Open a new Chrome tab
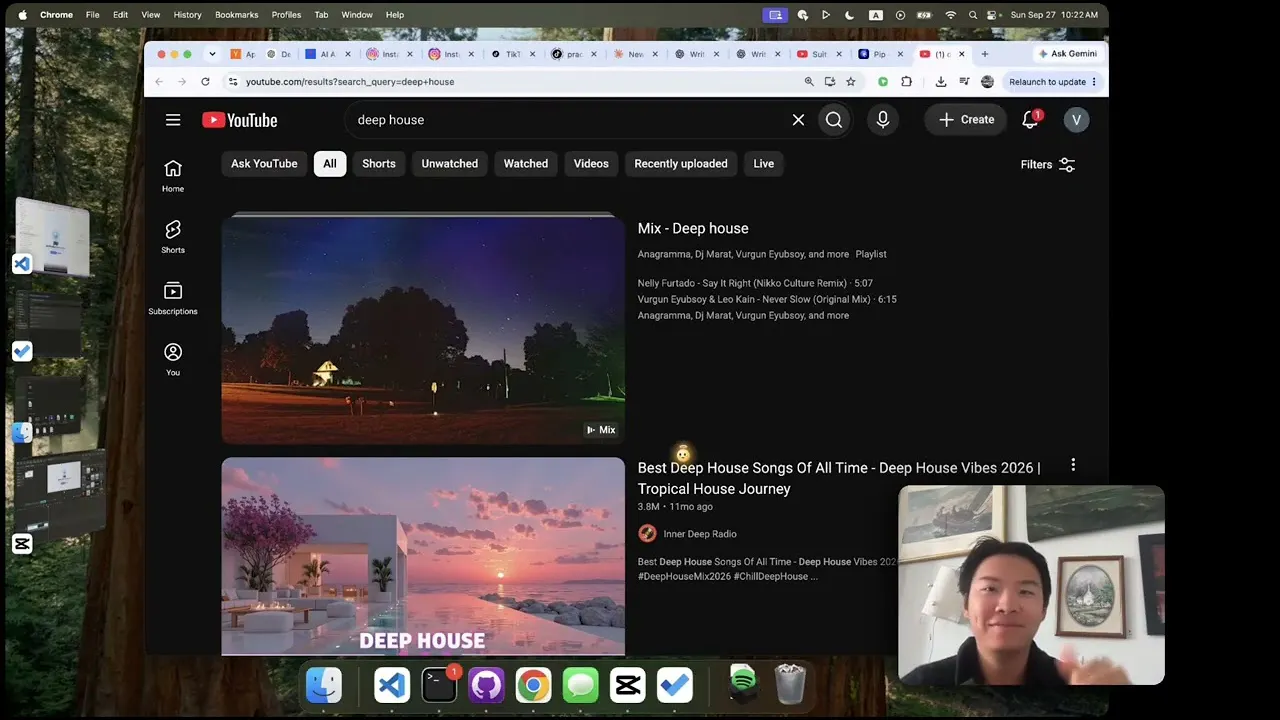The width and height of the screenshot is (1280, 720). 985,54
